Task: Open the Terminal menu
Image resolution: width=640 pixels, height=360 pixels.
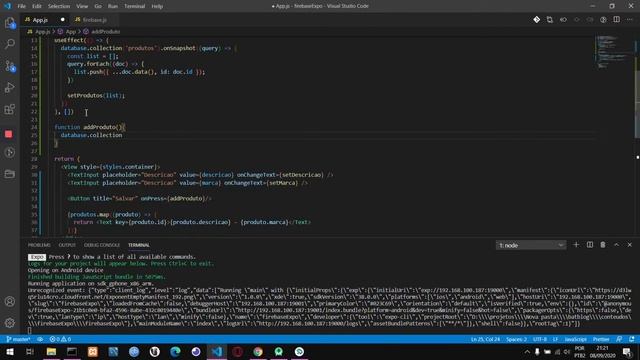Action: click(x=134, y=6)
